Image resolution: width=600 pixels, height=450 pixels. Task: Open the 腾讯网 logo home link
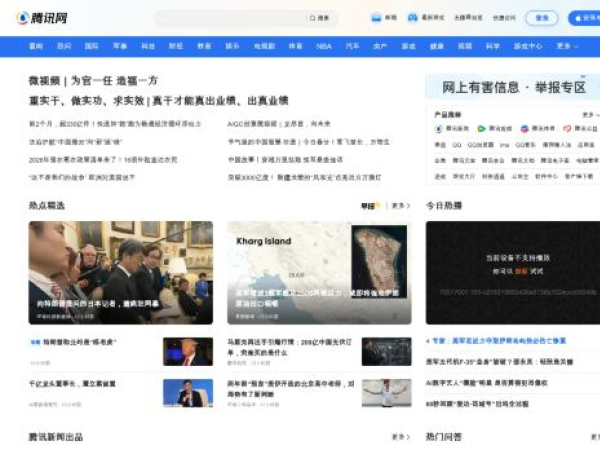[42, 18]
